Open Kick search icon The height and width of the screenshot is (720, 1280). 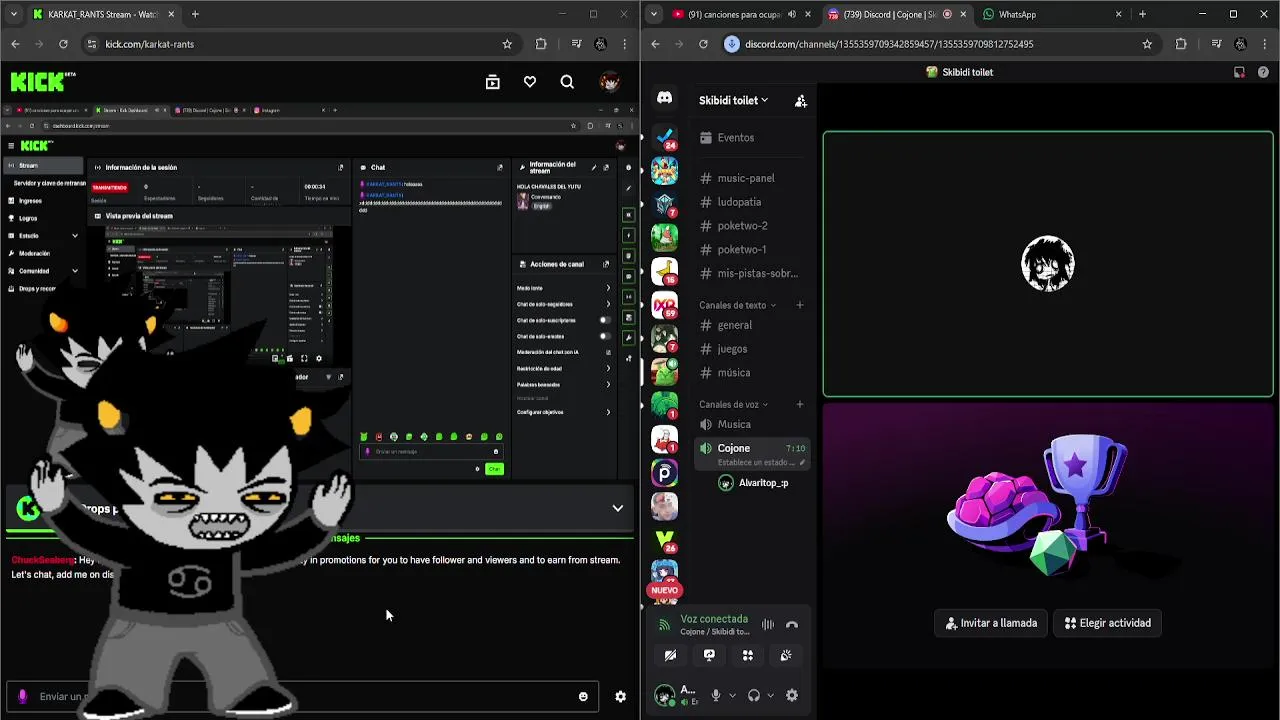pos(567,82)
